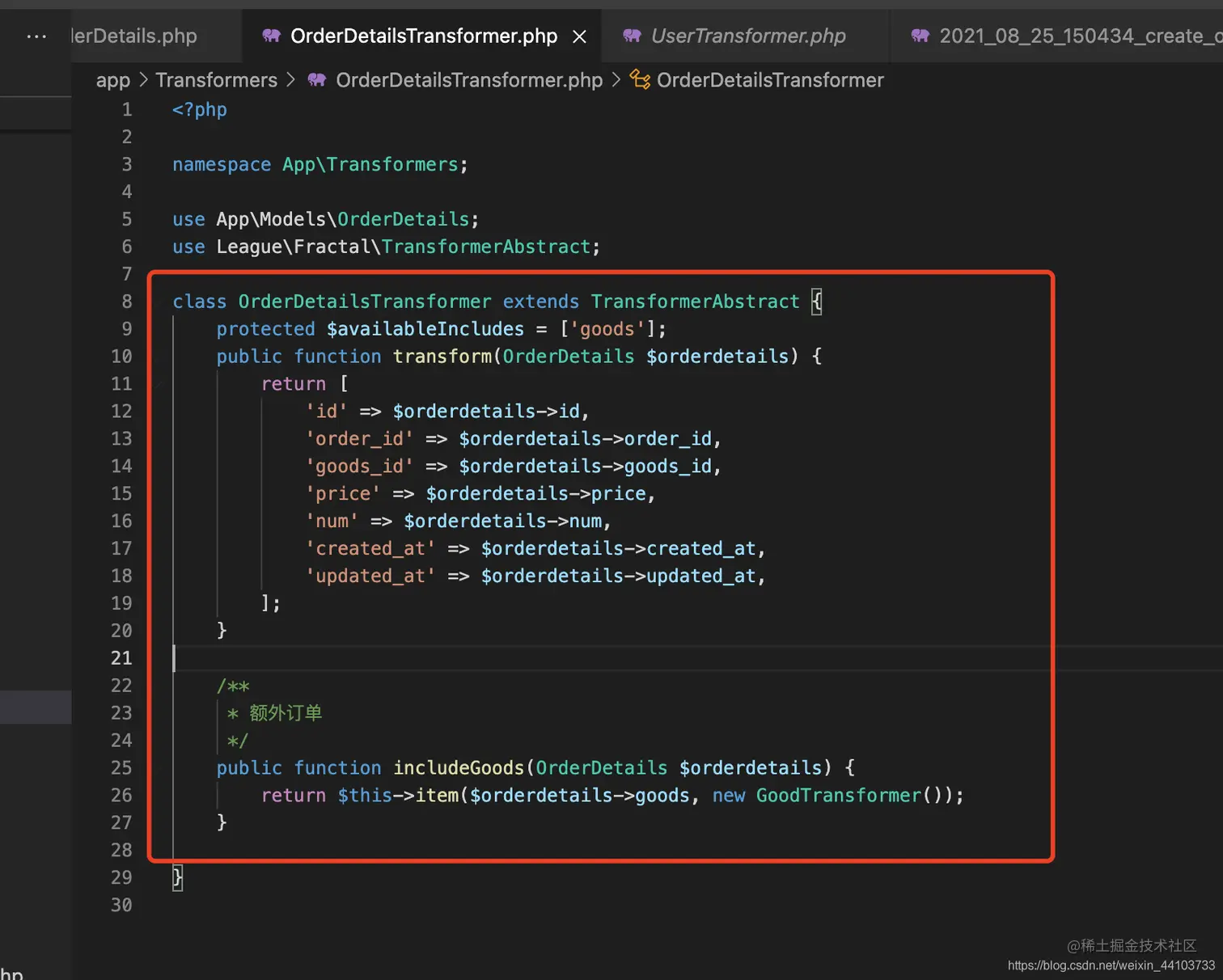Switch to the partially visible lerDetails.php tab
The height and width of the screenshot is (980, 1223).
pyautogui.click(x=134, y=36)
